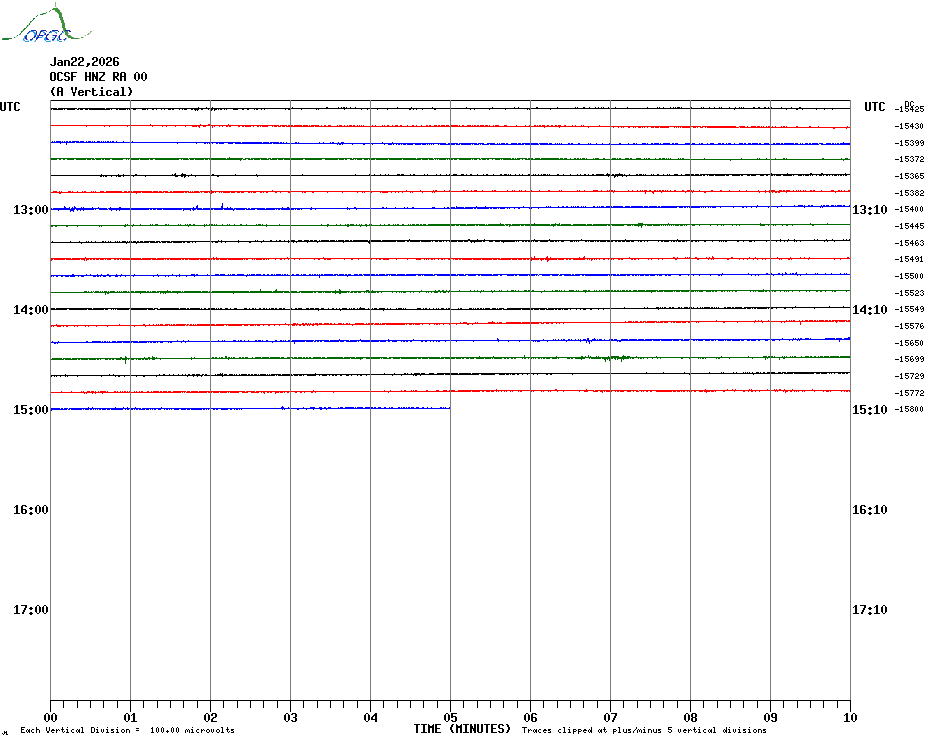Click the minute label 06 on time axis

[x=531, y=718]
